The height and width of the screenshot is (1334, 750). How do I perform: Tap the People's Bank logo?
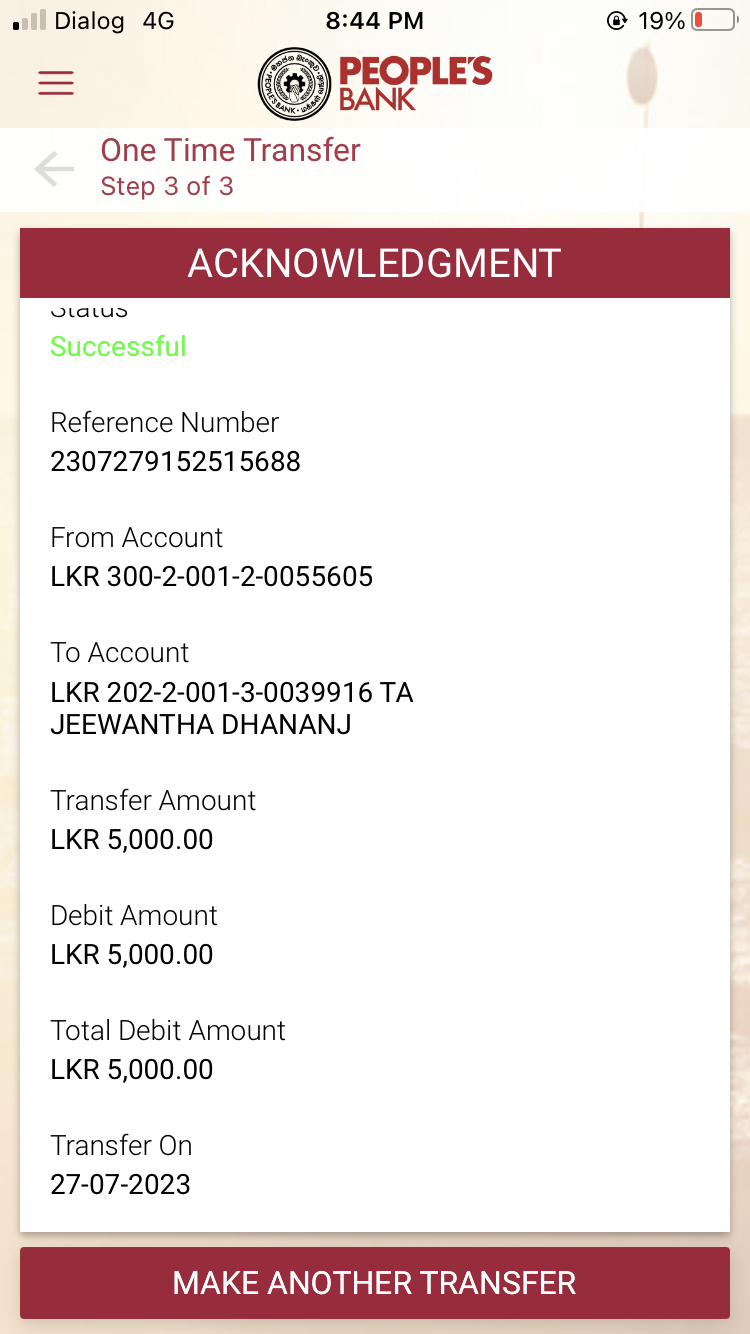tap(375, 83)
